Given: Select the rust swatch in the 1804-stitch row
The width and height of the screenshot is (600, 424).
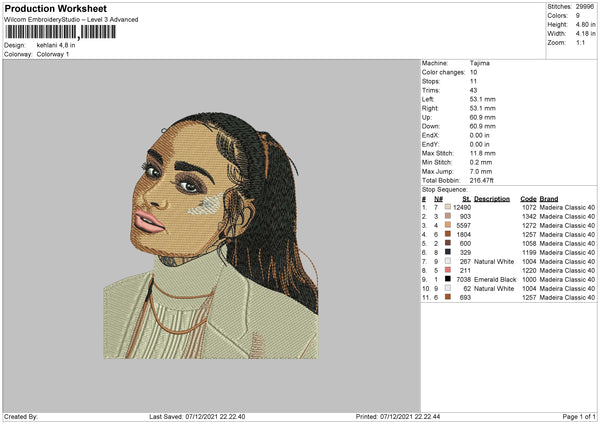Looking at the screenshot, I should click(447, 234).
